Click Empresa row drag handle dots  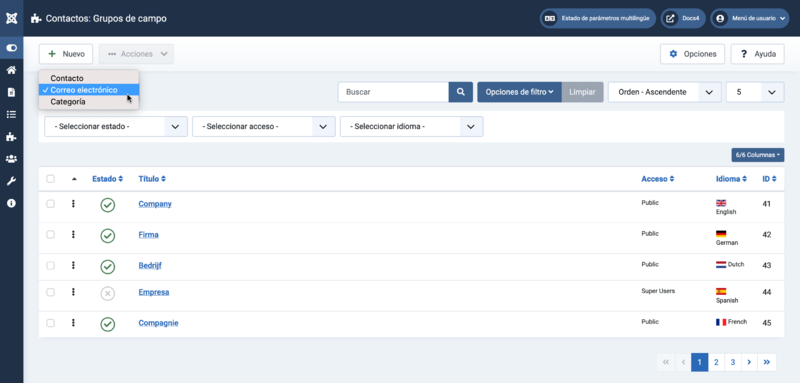pyautogui.click(x=73, y=292)
